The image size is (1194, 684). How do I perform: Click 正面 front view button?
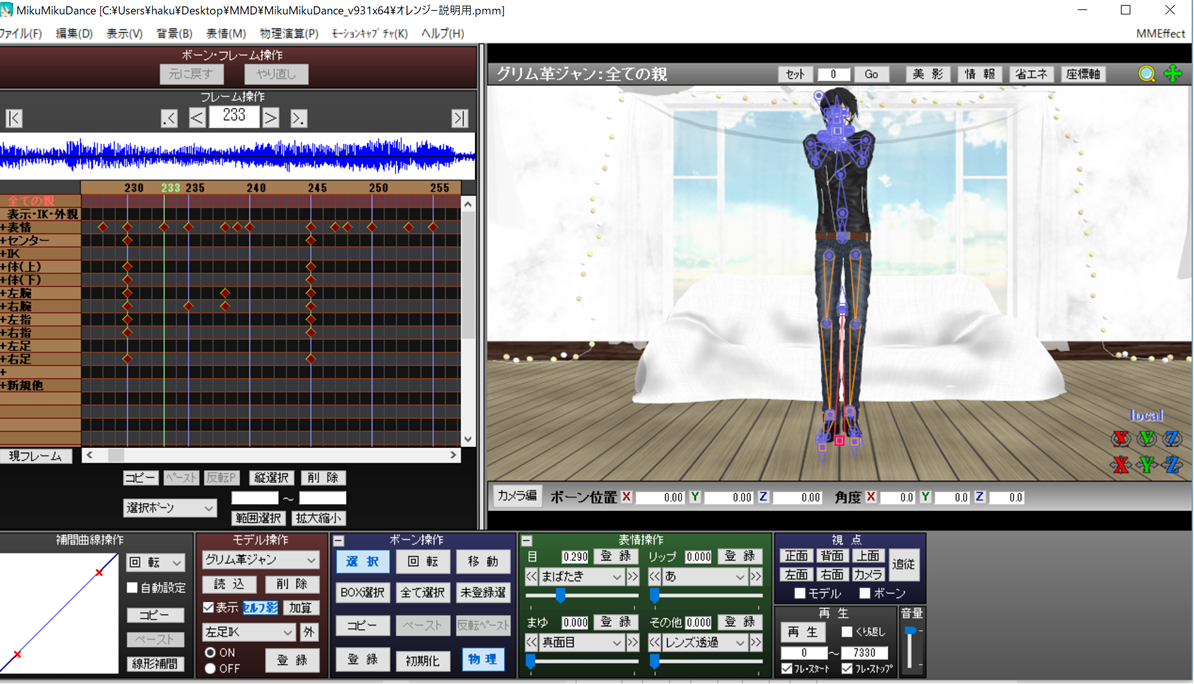pos(796,555)
